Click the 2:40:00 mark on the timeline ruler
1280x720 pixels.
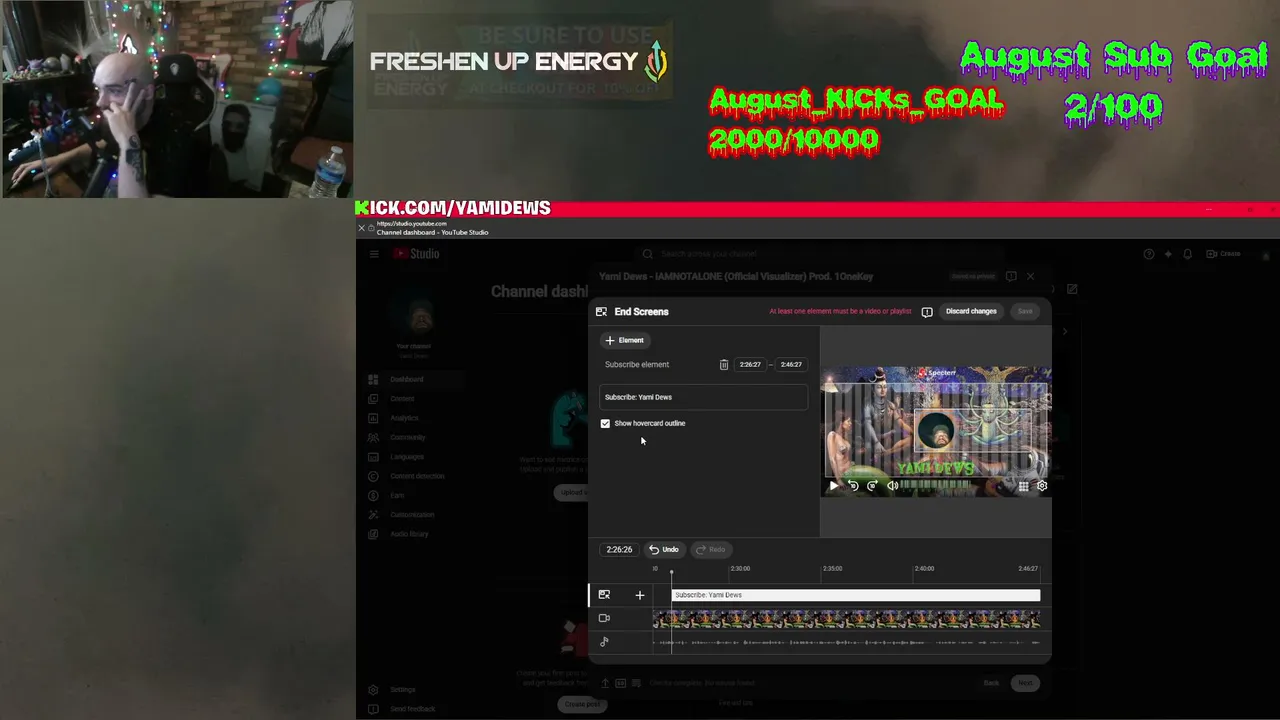point(924,569)
